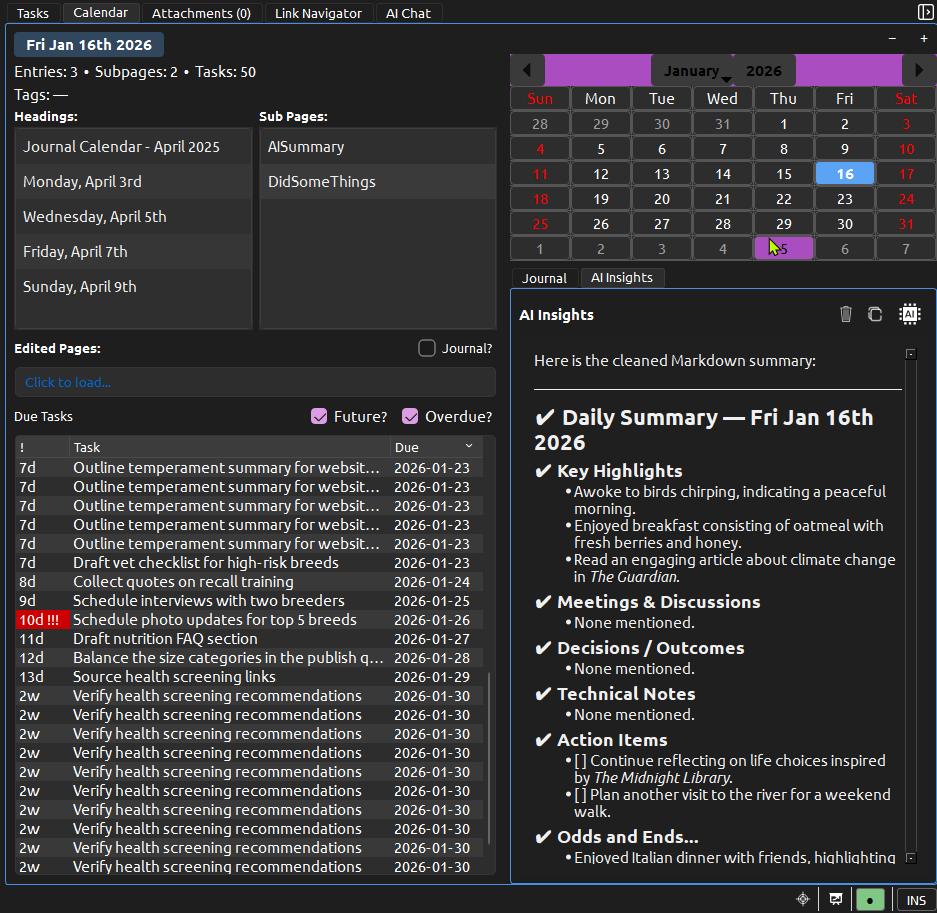
Task: Click the Due column sort arrow
Action: 469,446
